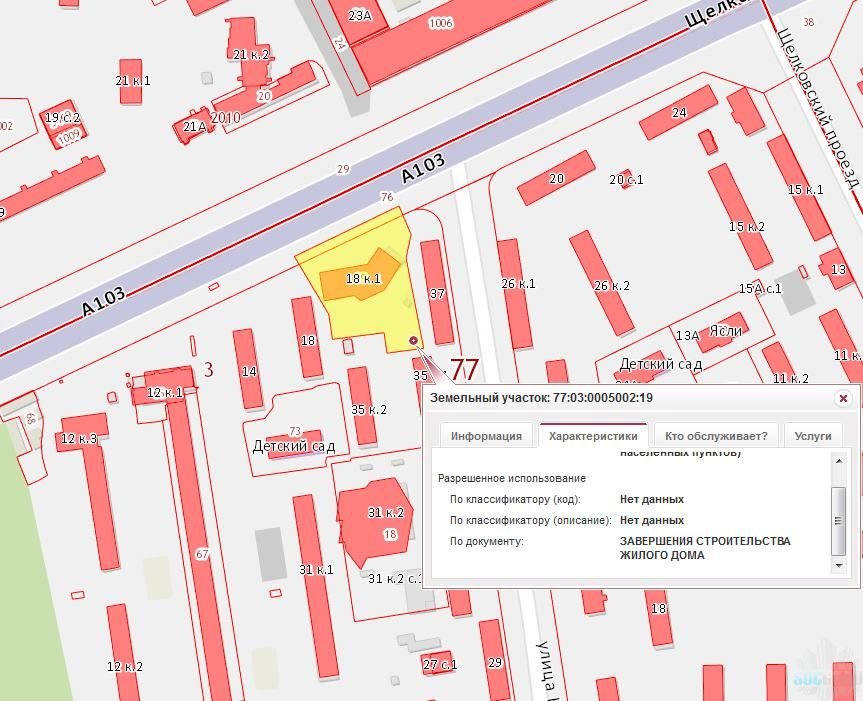The width and height of the screenshot is (863, 701).
Task: Click building 31 к.1 footprint
Action: tap(314, 570)
